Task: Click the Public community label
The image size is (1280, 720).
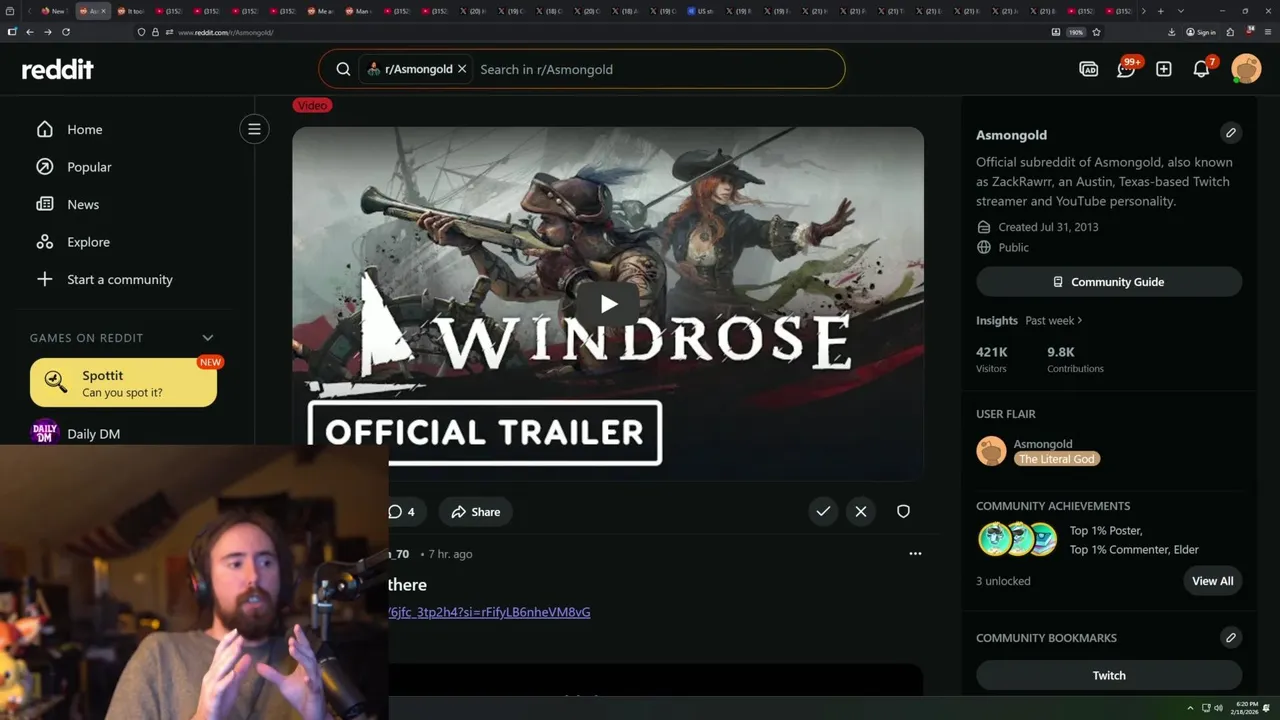Action: (1013, 247)
